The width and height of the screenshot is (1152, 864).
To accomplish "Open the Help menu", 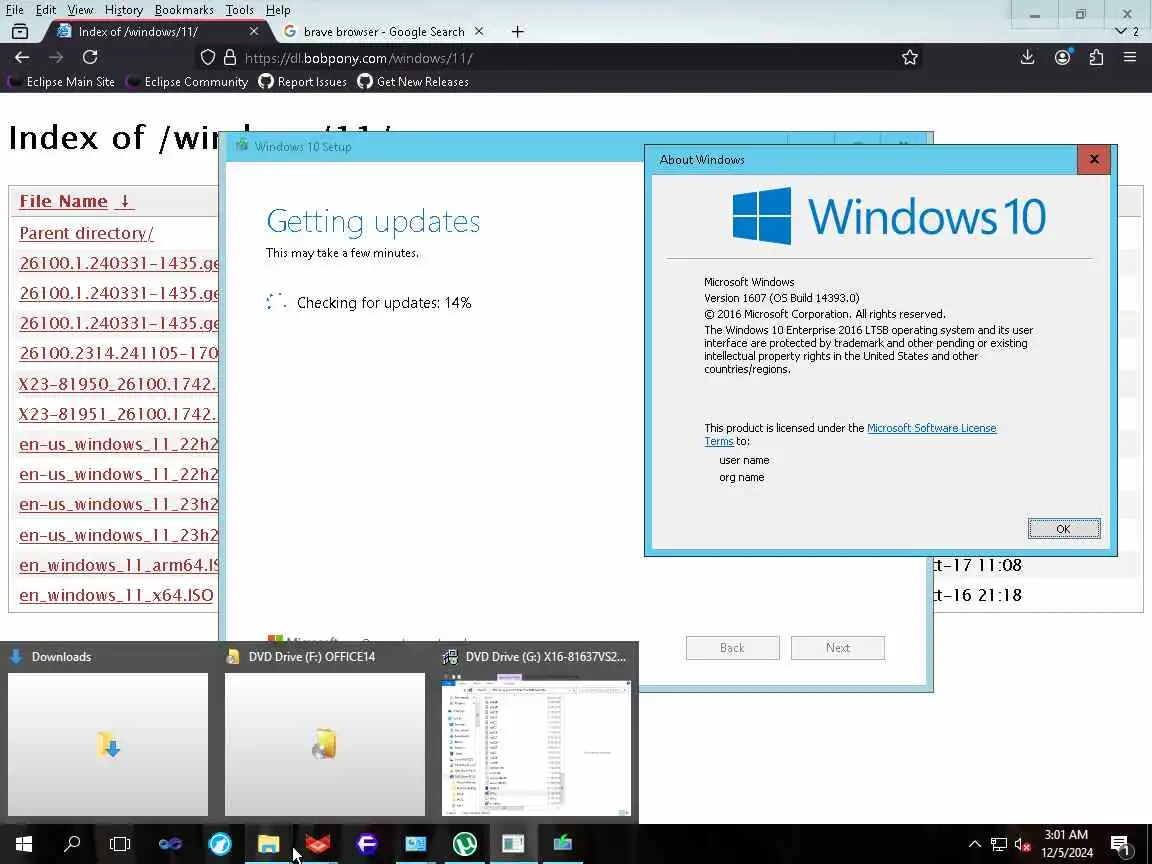I will (x=278, y=10).
